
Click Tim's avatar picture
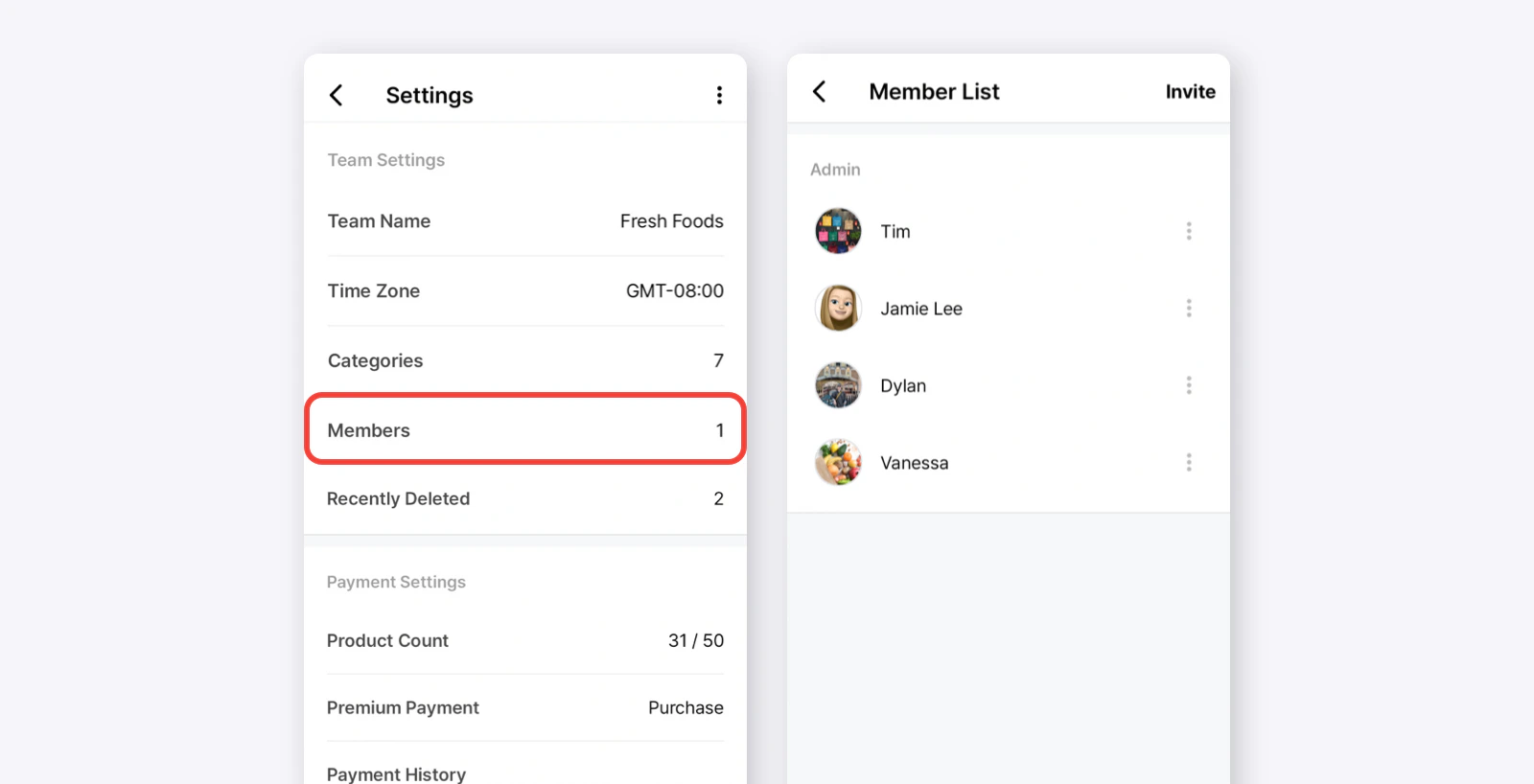tap(837, 230)
